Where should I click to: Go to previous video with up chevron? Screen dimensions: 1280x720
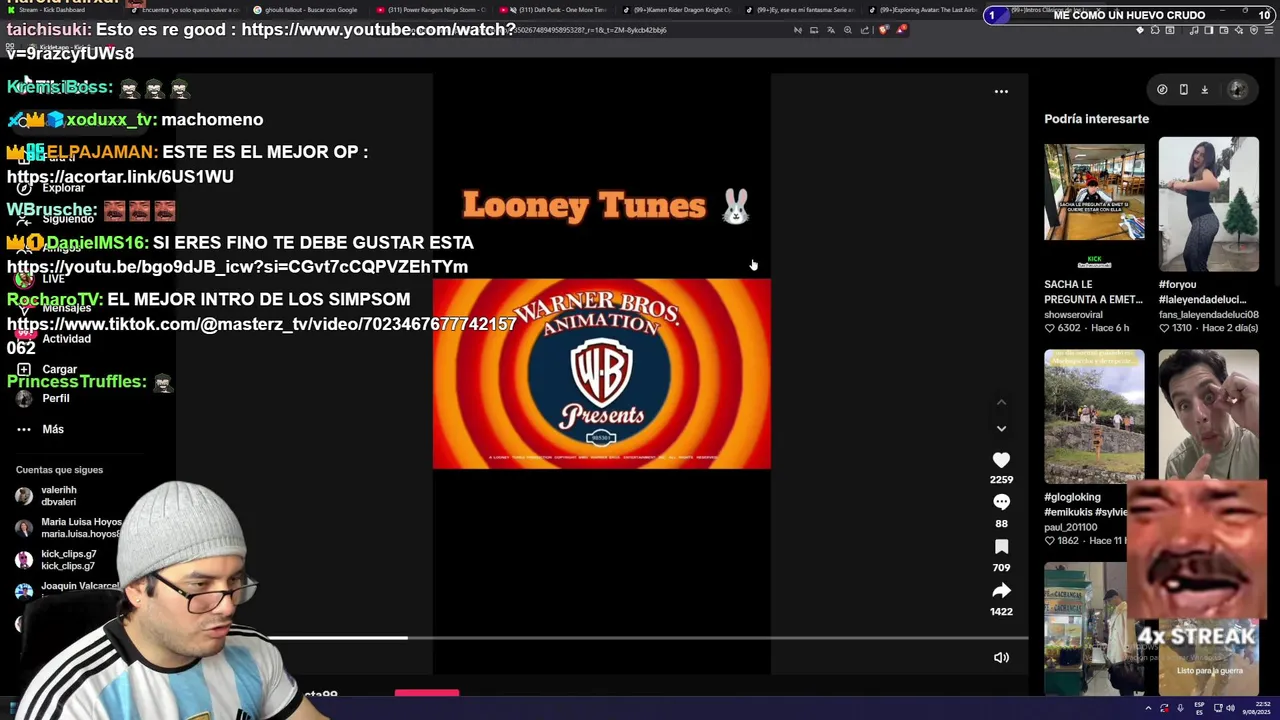pyautogui.click(x=1001, y=402)
